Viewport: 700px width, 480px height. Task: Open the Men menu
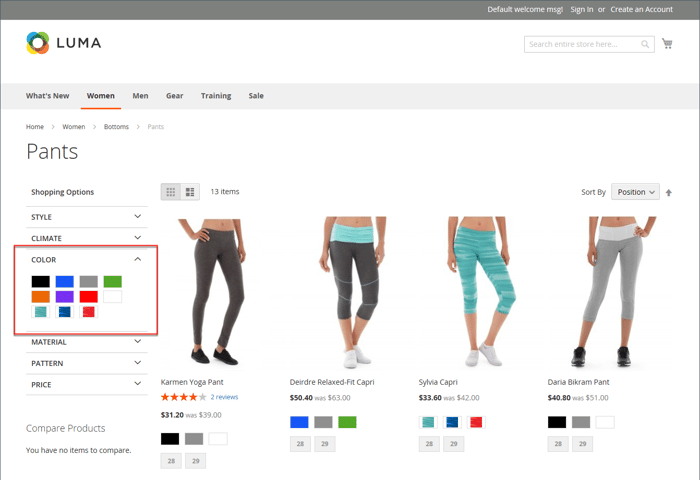click(x=140, y=96)
